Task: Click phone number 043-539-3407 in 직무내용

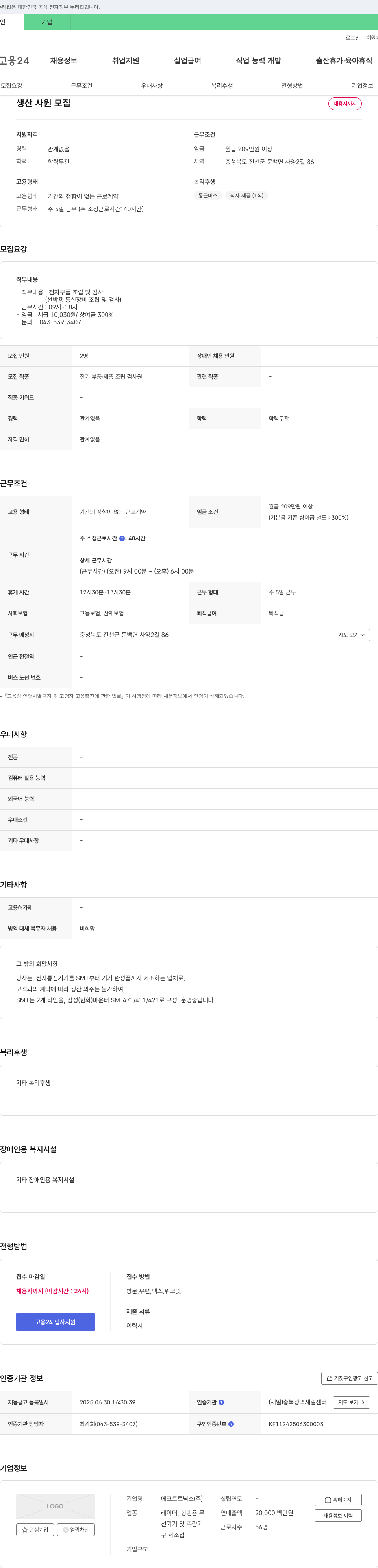Action: pyautogui.click(x=60, y=322)
